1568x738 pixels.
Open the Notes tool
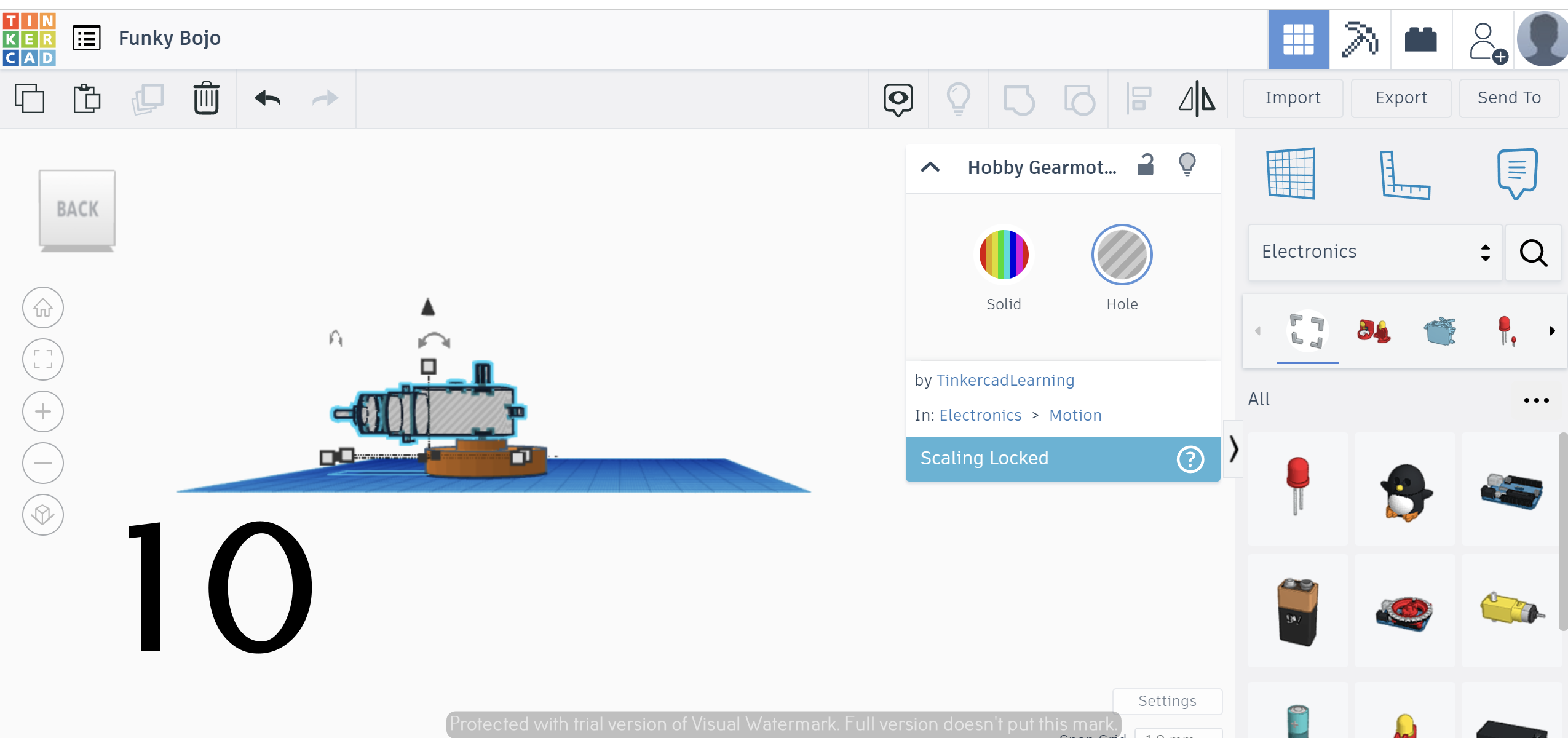(1515, 174)
